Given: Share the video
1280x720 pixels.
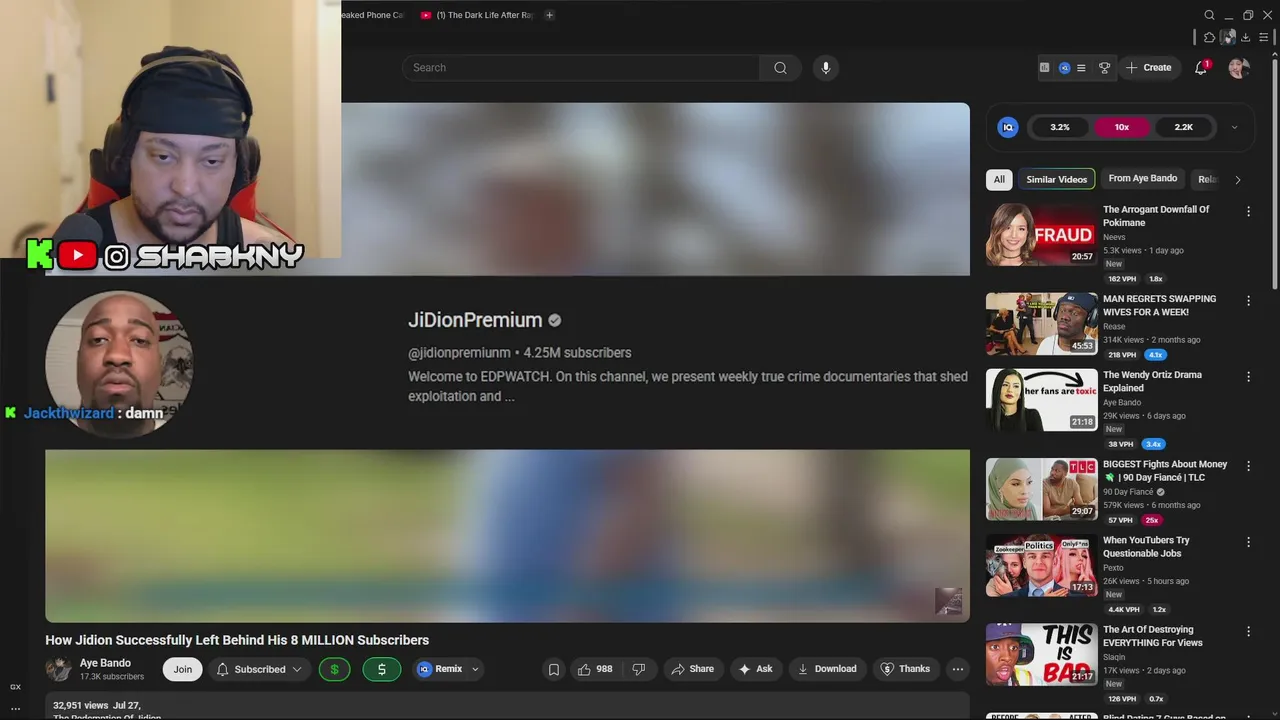Looking at the screenshot, I should [x=692, y=669].
